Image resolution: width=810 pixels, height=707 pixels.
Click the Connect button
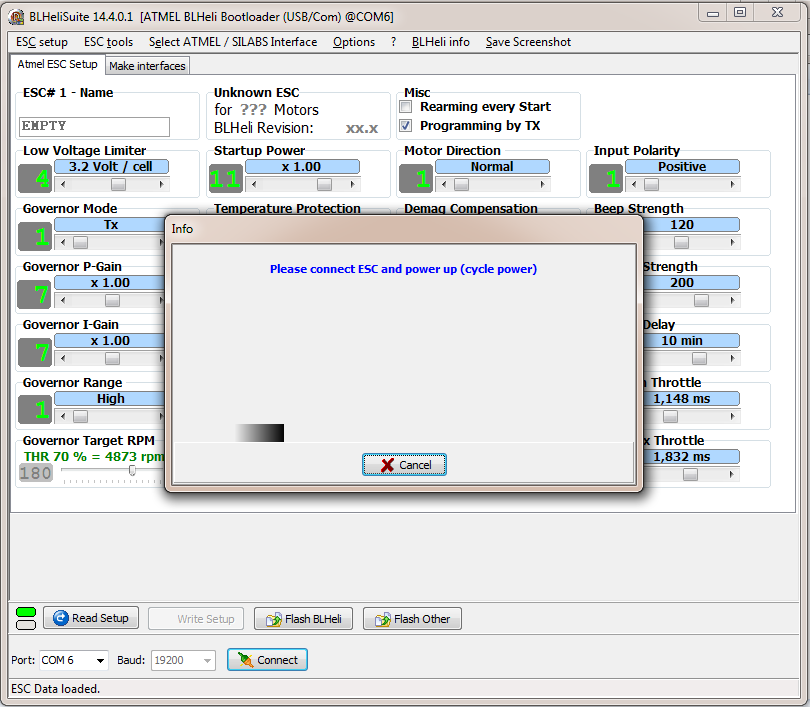[268, 660]
